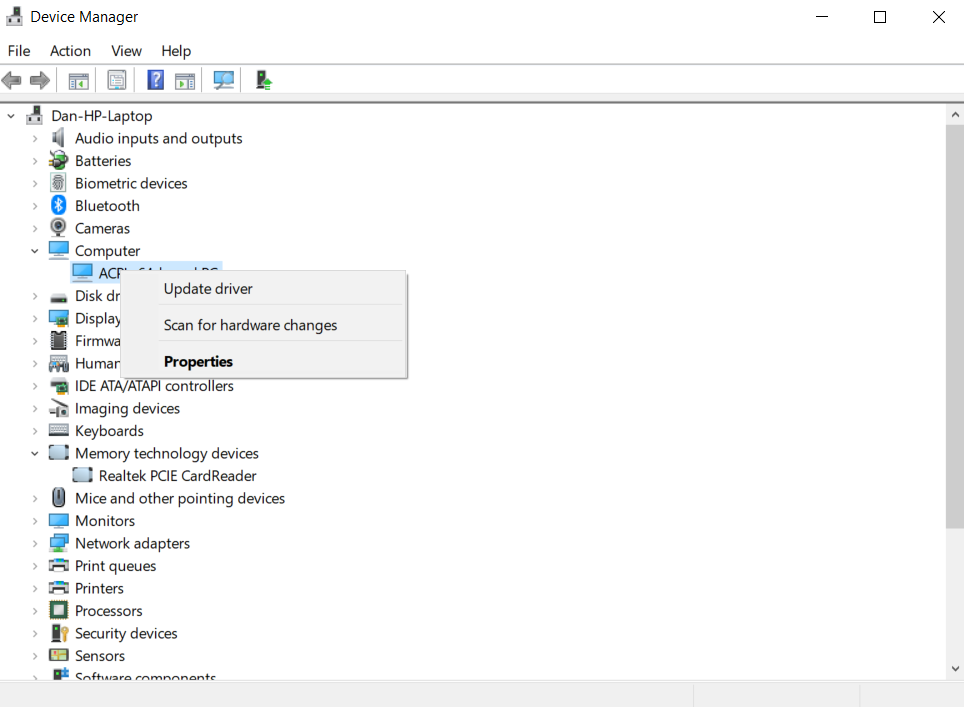Click the Cameras category icon
Image resolution: width=964 pixels, height=707 pixels.
pyautogui.click(x=59, y=228)
